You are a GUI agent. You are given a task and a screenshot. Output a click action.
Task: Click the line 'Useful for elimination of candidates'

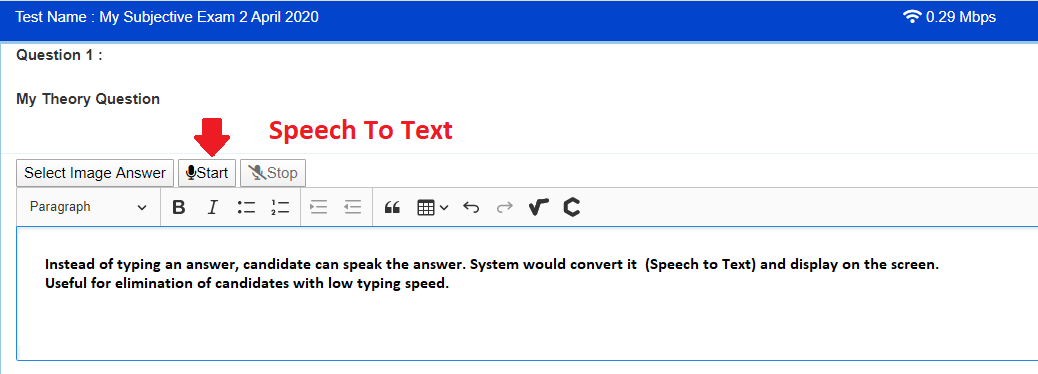click(x=247, y=285)
